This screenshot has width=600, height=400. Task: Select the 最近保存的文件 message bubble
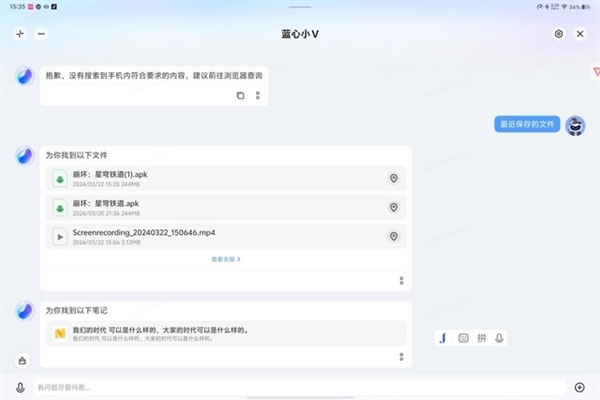(x=526, y=124)
